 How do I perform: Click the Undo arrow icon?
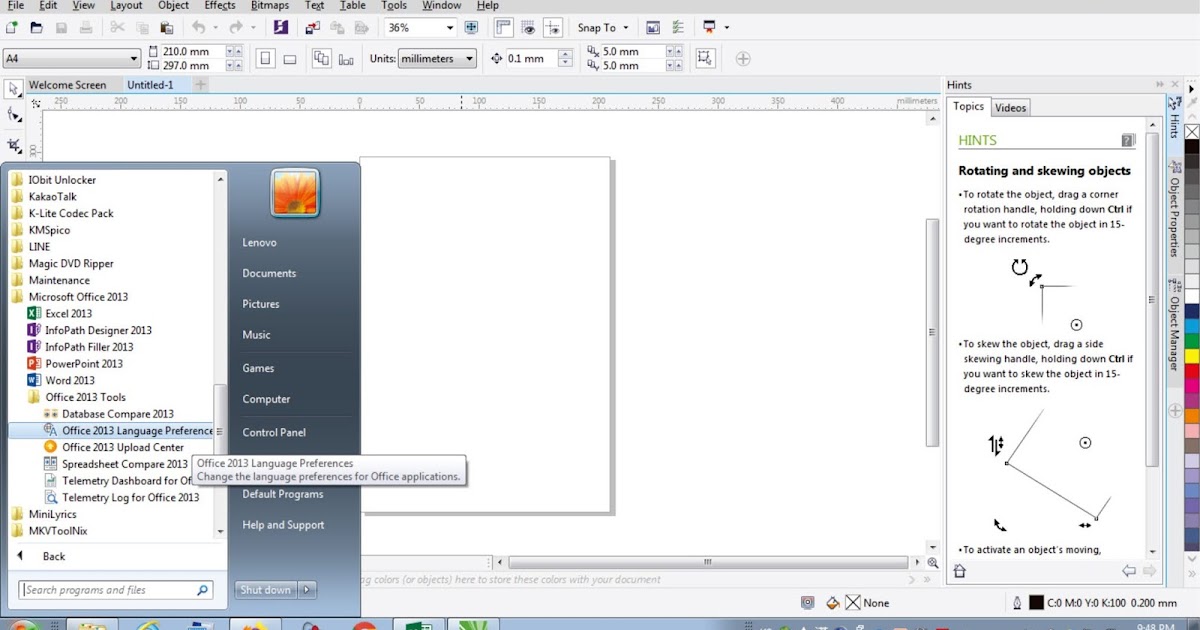click(198, 28)
